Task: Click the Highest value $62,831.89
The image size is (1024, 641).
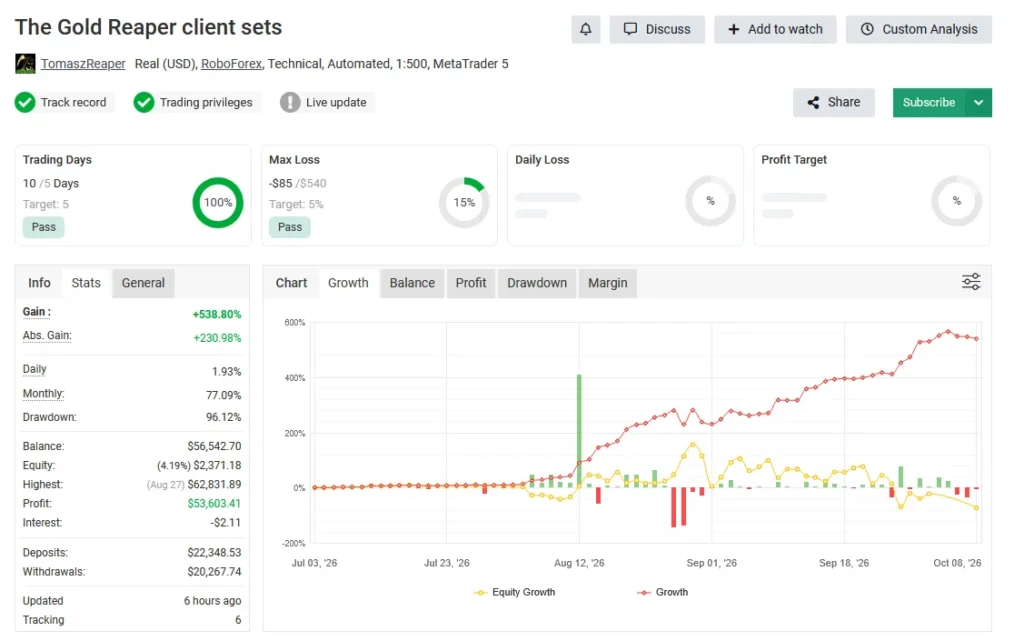Action: coord(214,485)
